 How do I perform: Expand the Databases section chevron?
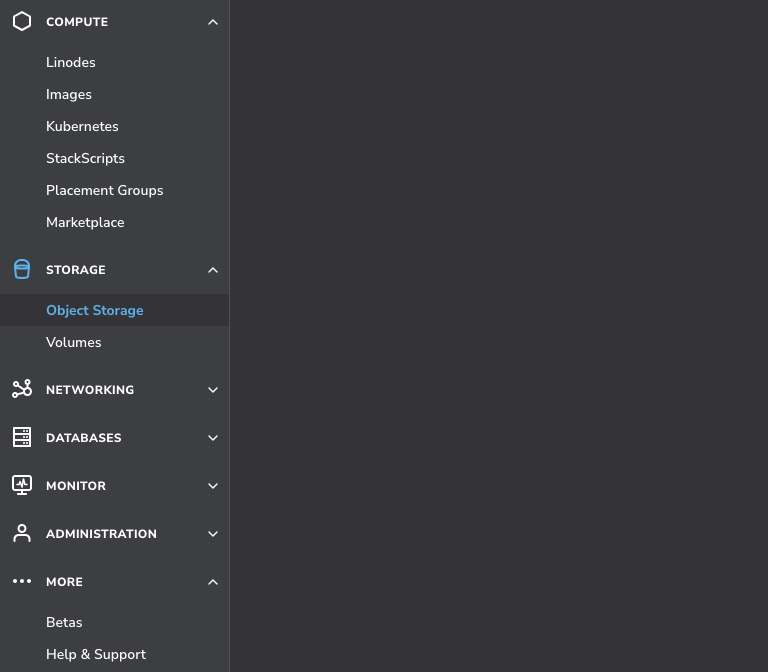point(212,438)
